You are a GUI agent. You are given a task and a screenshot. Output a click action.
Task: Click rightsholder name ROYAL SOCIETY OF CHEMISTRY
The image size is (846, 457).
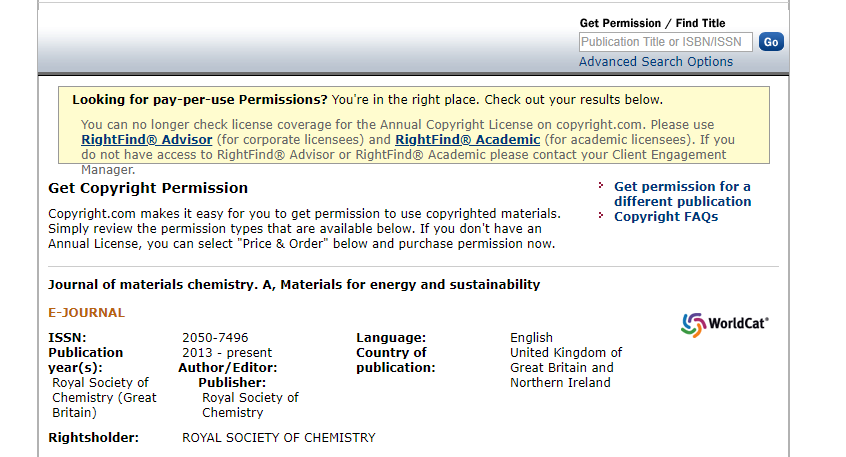tap(278, 438)
